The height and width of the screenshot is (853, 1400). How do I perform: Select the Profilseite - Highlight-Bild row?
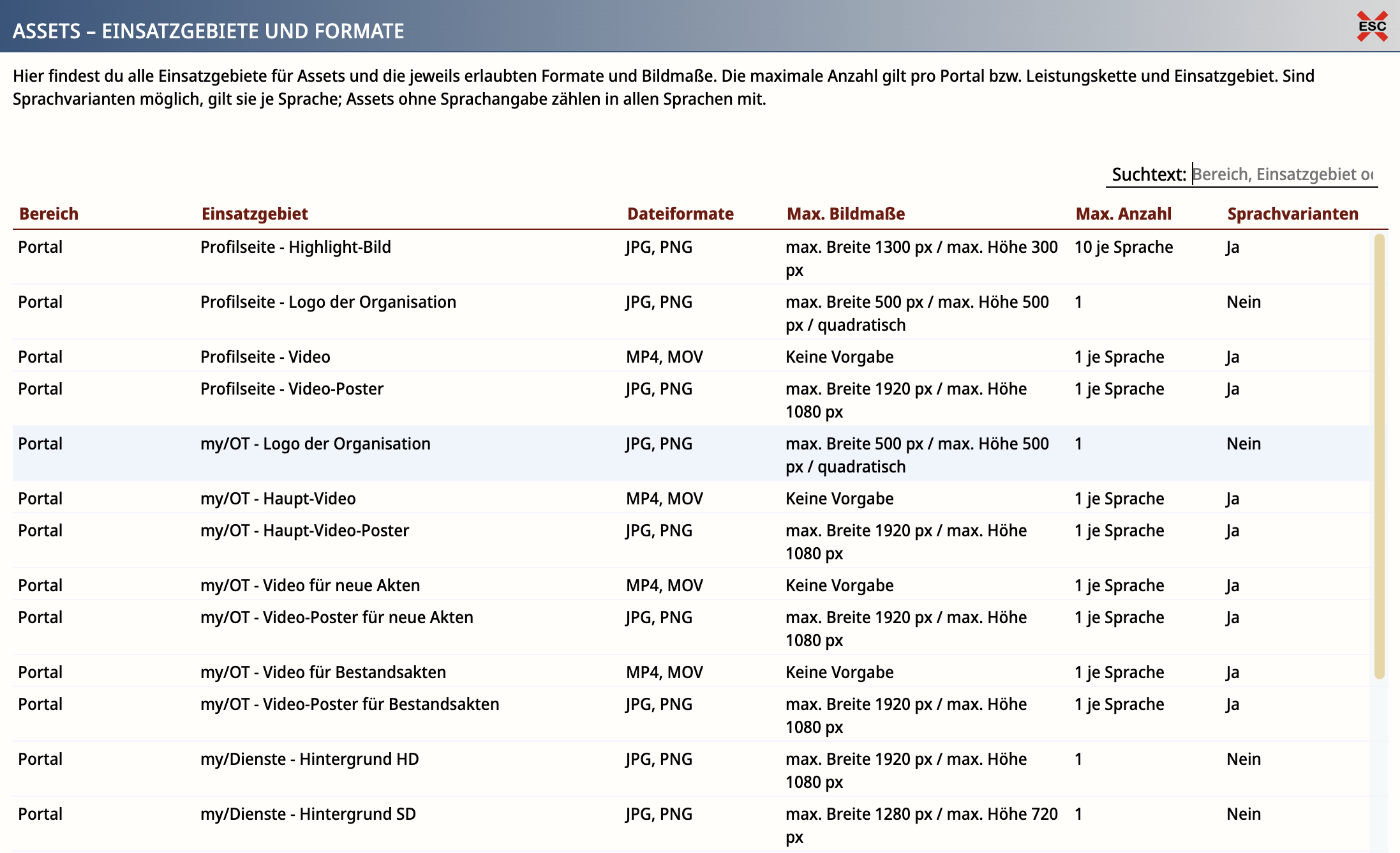(692, 258)
